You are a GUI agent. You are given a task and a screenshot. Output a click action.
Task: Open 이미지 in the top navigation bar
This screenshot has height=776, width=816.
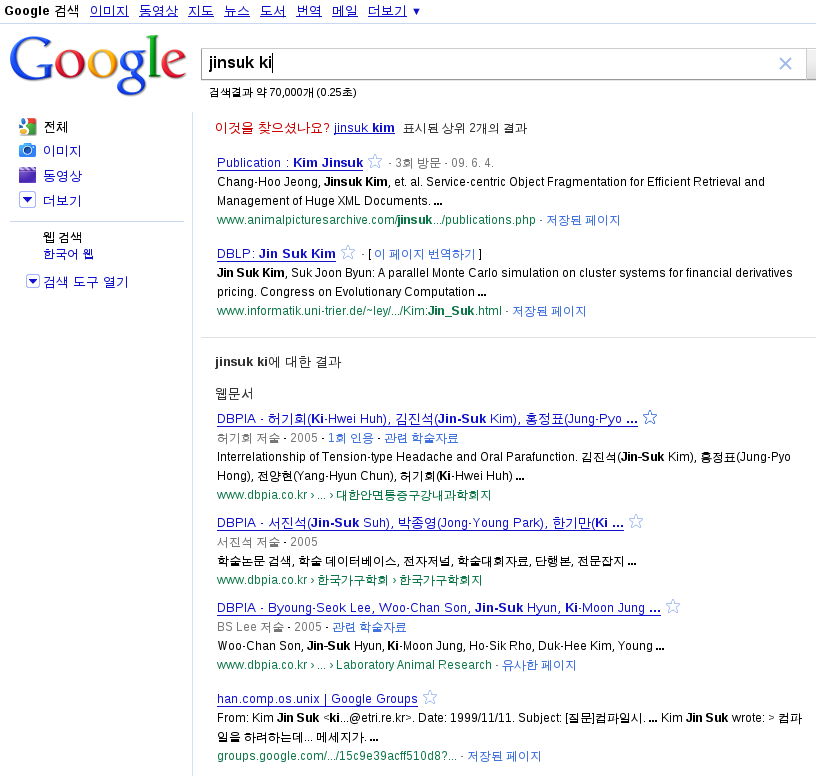point(109,11)
